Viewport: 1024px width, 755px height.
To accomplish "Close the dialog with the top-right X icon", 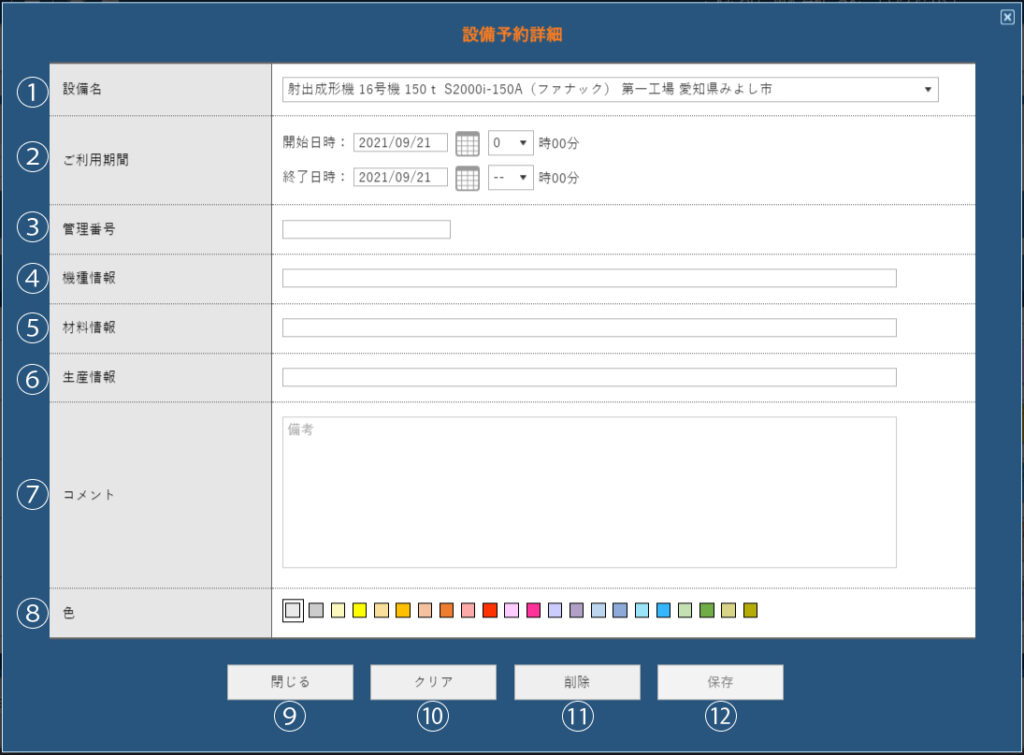I will (1007, 17).
